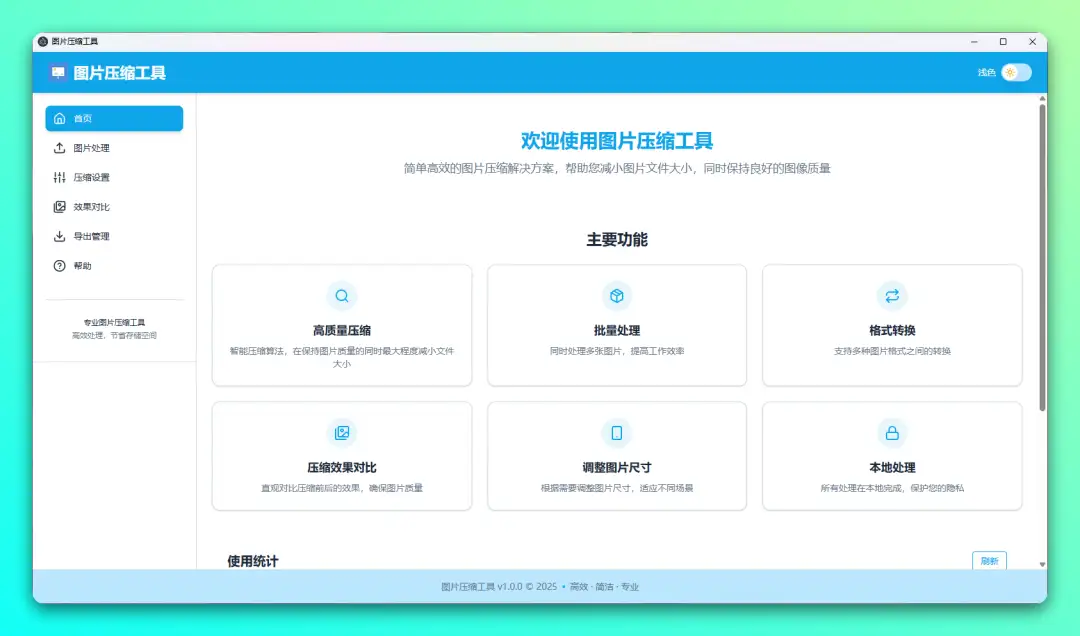
Task: Open 图片处理 in the sidebar
Action: [x=91, y=148]
